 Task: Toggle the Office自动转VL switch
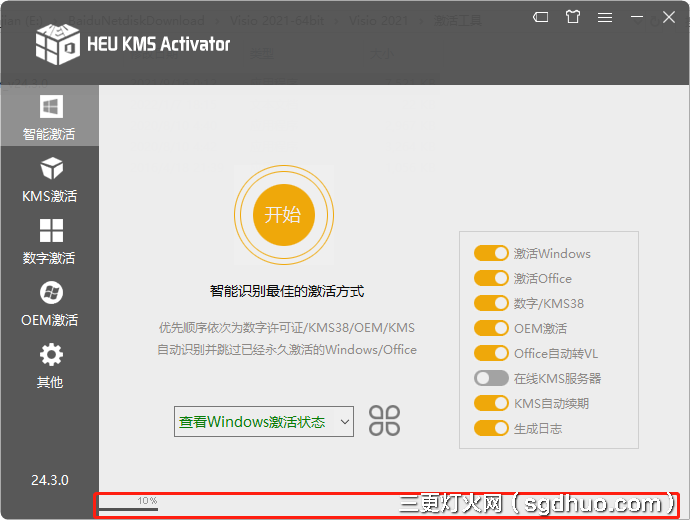(491, 353)
